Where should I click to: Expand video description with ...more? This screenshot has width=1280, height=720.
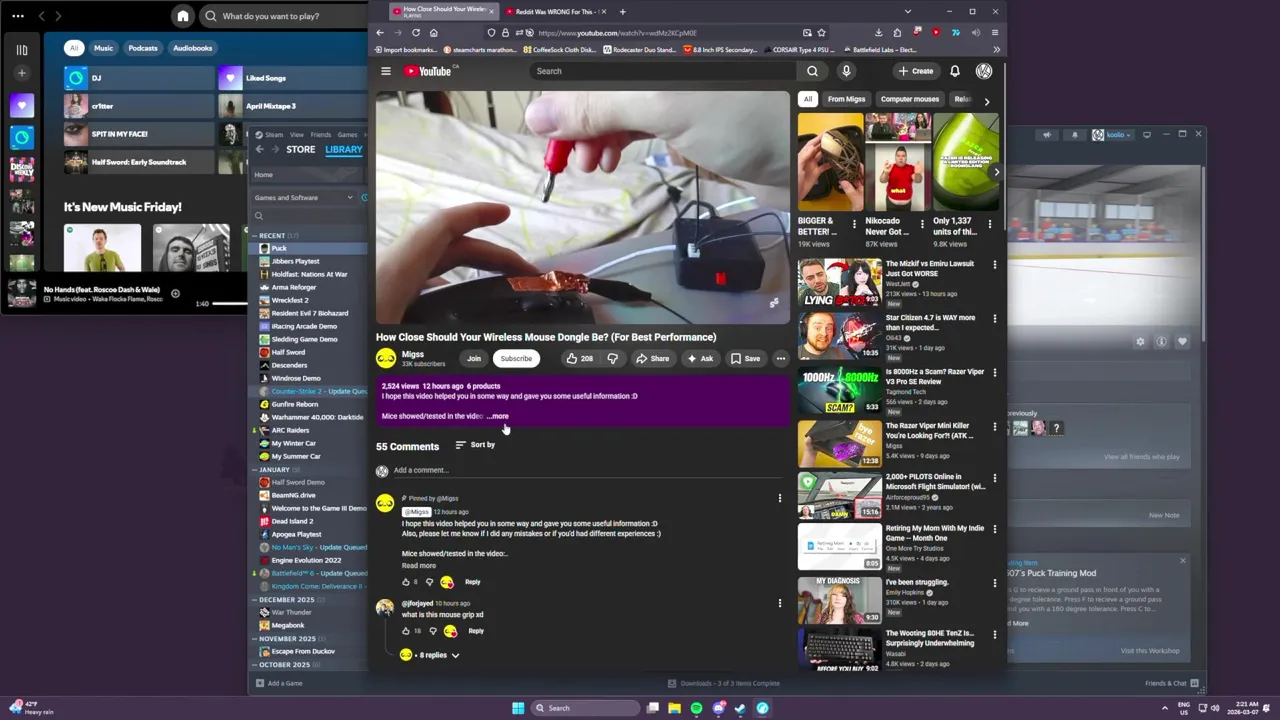point(498,416)
